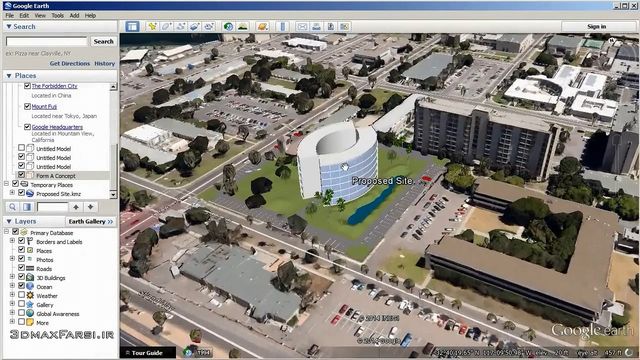The height and width of the screenshot is (360, 640).
Task: Expand the Global Awareness layer node
Action: (x=12, y=313)
